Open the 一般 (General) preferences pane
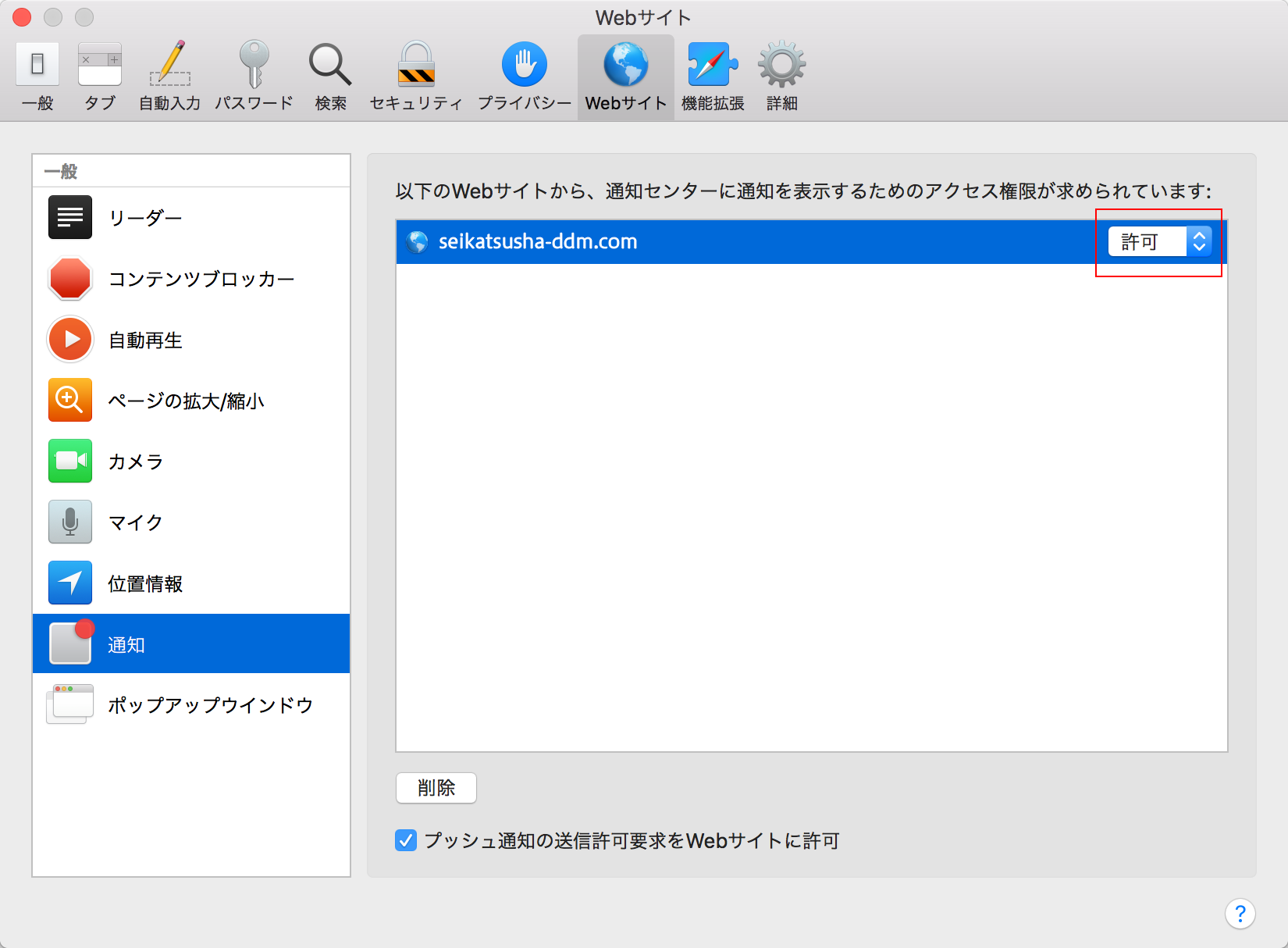This screenshot has width=1288, height=948. point(37,77)
